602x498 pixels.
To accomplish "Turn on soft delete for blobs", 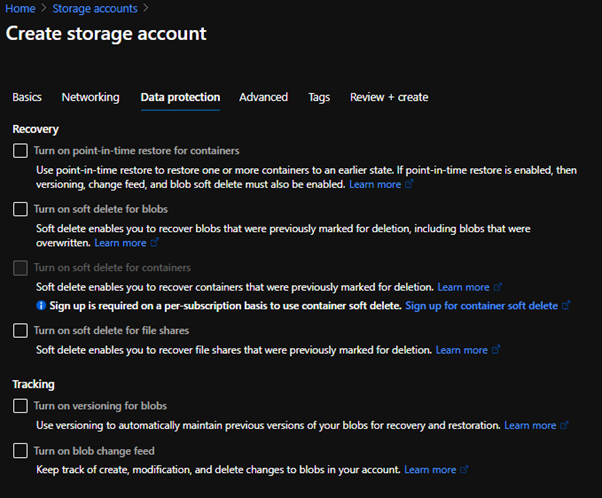I will (20, 210).
